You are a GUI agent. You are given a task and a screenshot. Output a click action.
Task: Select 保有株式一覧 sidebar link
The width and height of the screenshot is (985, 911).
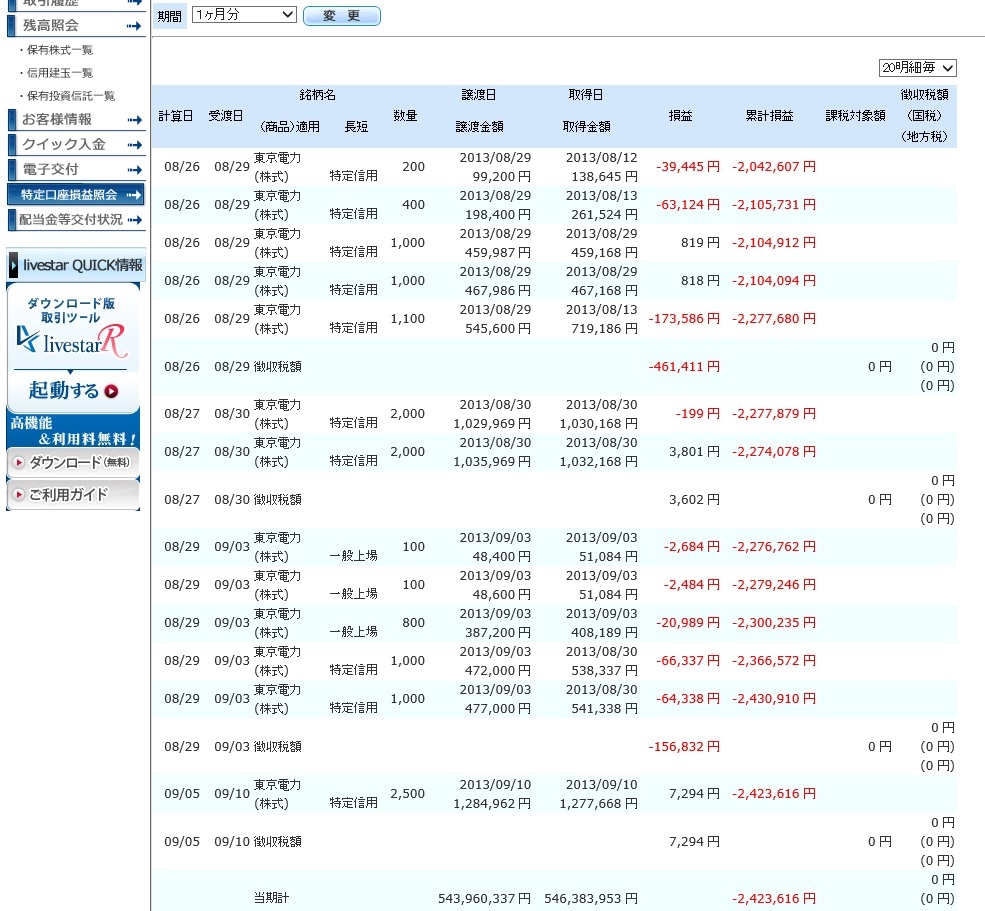[x=60, y=49]
